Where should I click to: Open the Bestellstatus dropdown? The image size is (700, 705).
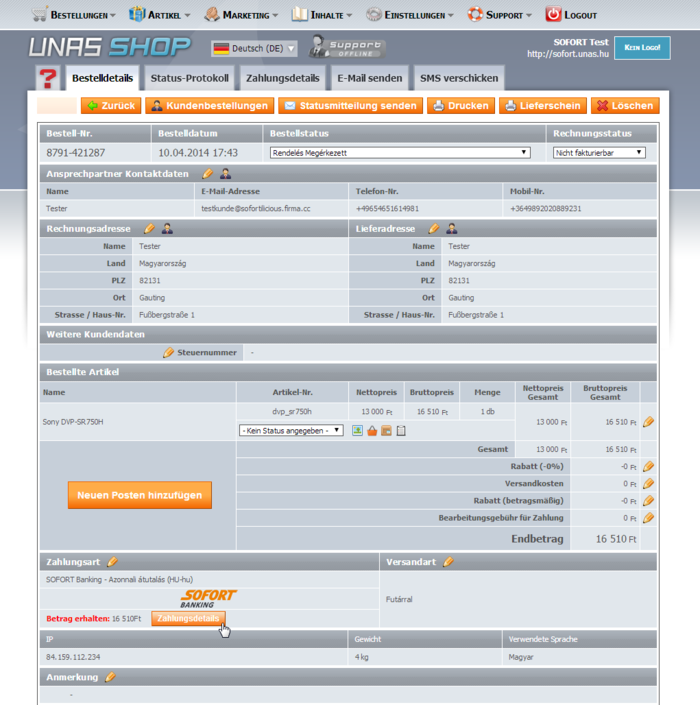(x=400, y=153)
